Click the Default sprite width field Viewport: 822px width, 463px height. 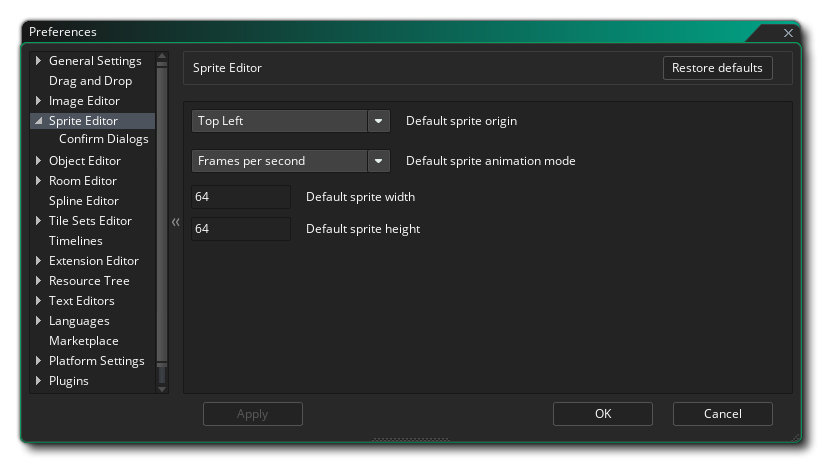coord(240,197)
